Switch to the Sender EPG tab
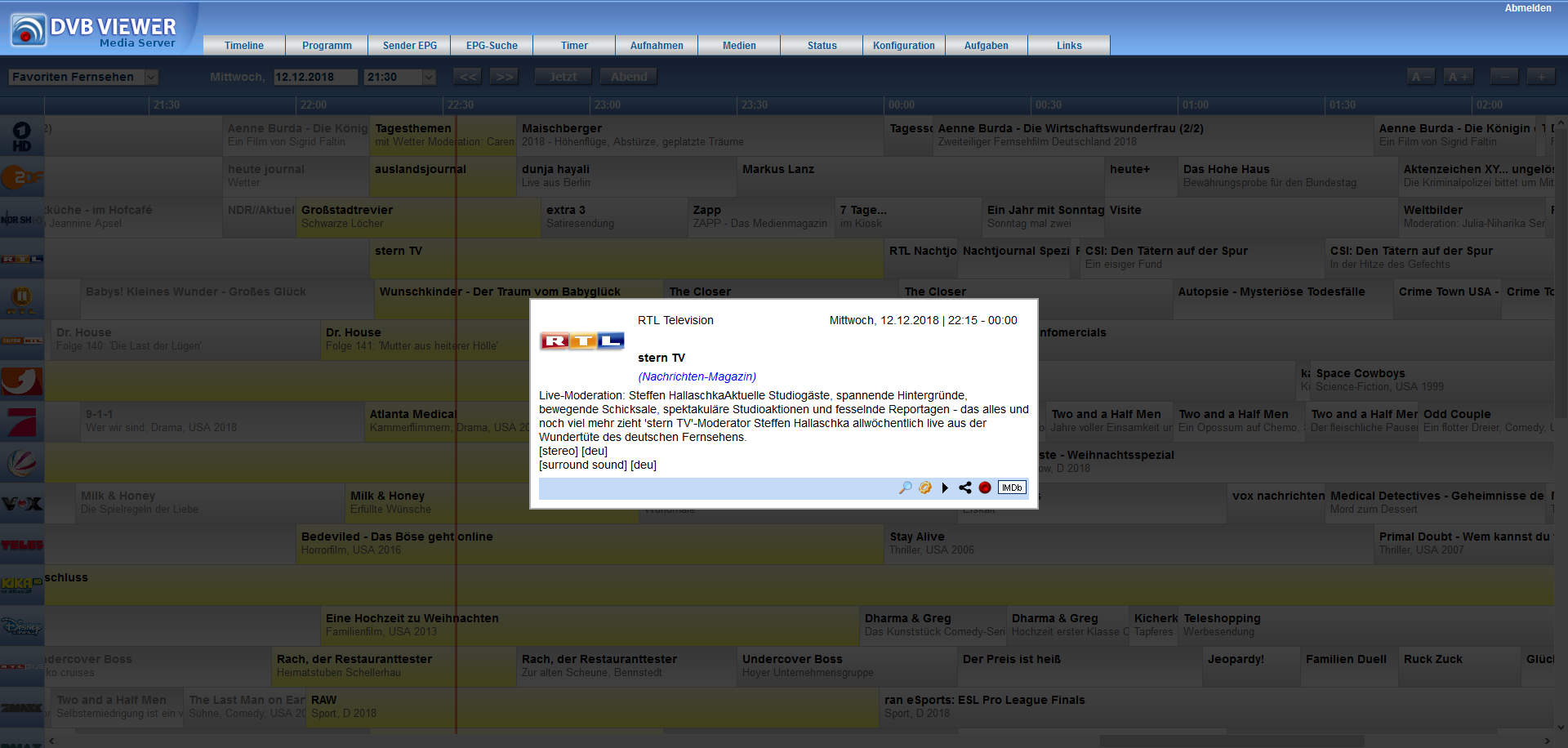Viewport: 1568px width, 748px height. click(410, 45)
